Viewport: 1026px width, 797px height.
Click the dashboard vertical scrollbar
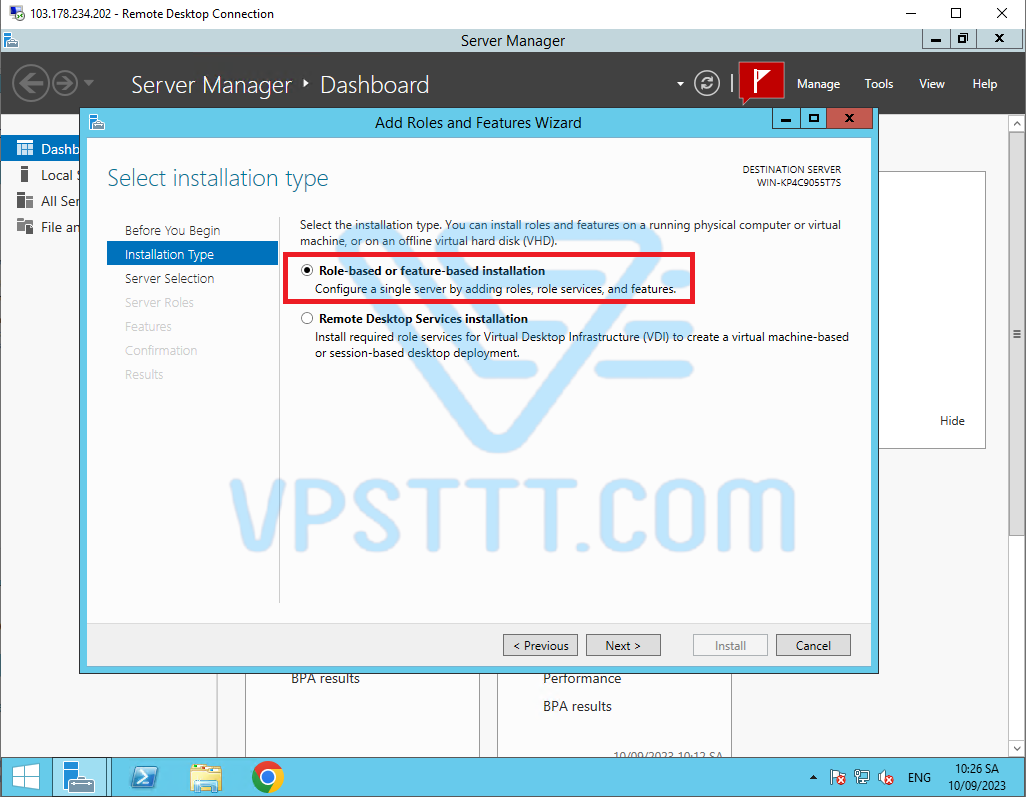click(x=1016, y=334)
